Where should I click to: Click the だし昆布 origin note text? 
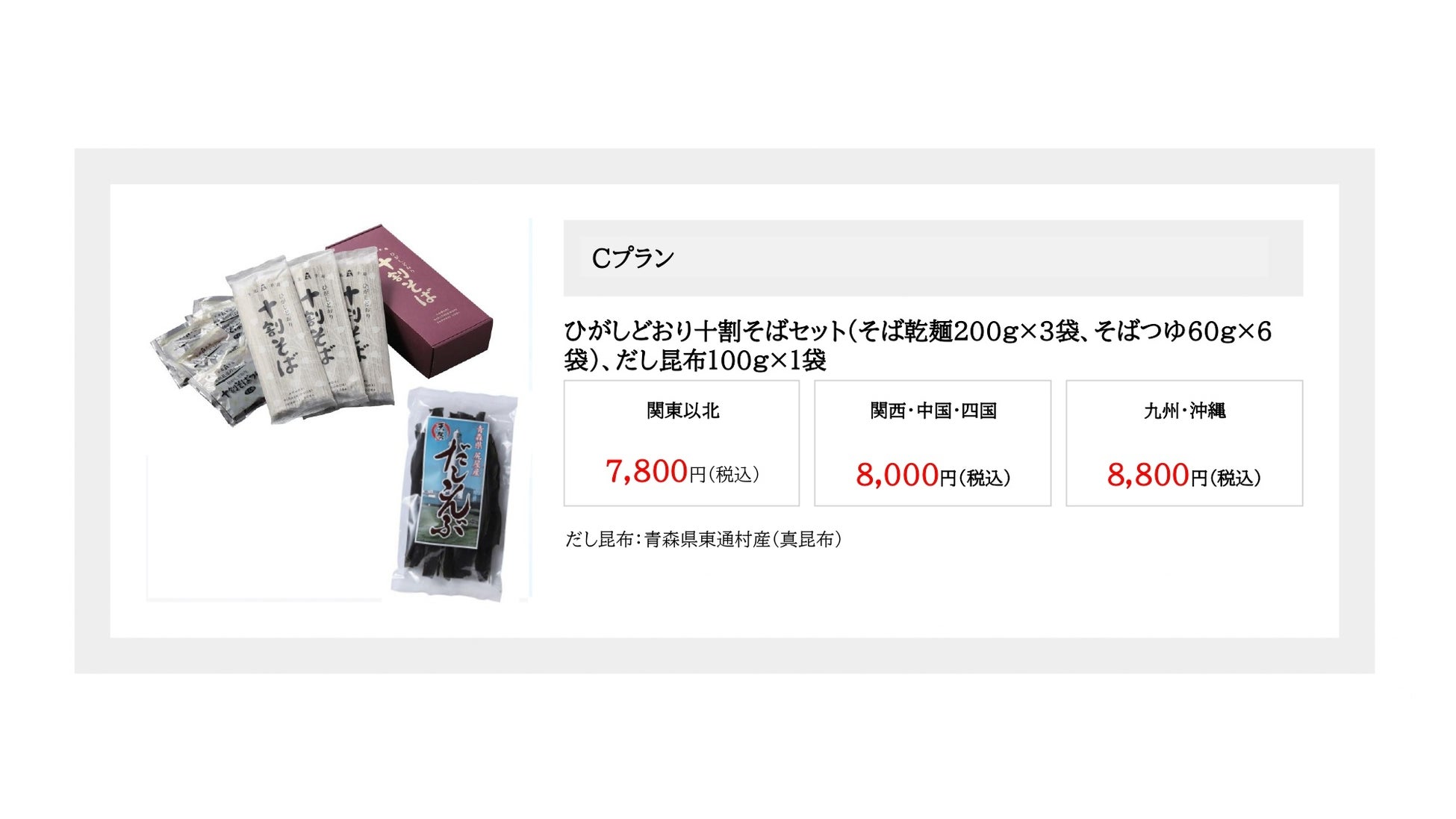point(703,539)
